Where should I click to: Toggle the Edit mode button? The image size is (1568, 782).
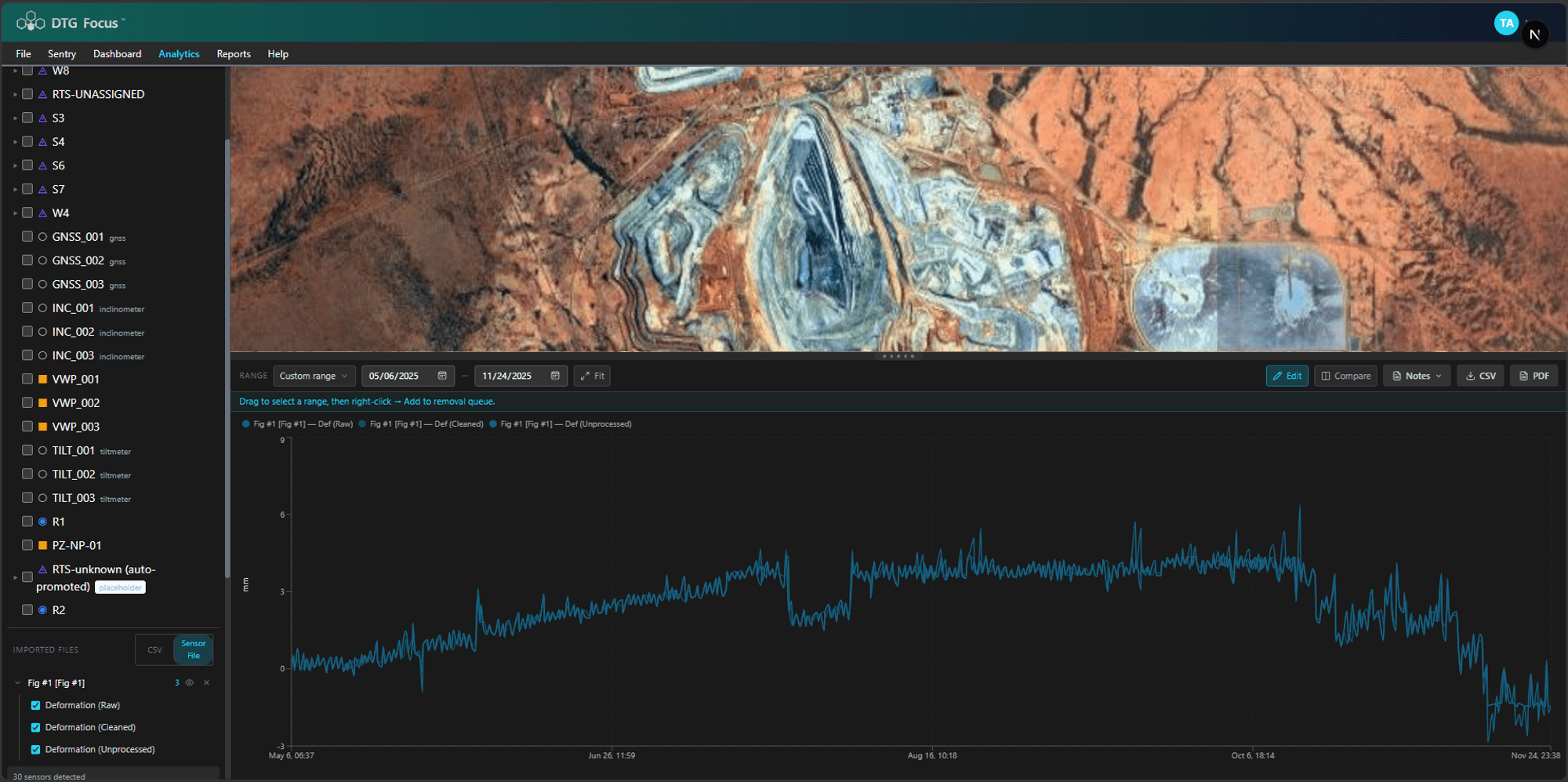1287,376
